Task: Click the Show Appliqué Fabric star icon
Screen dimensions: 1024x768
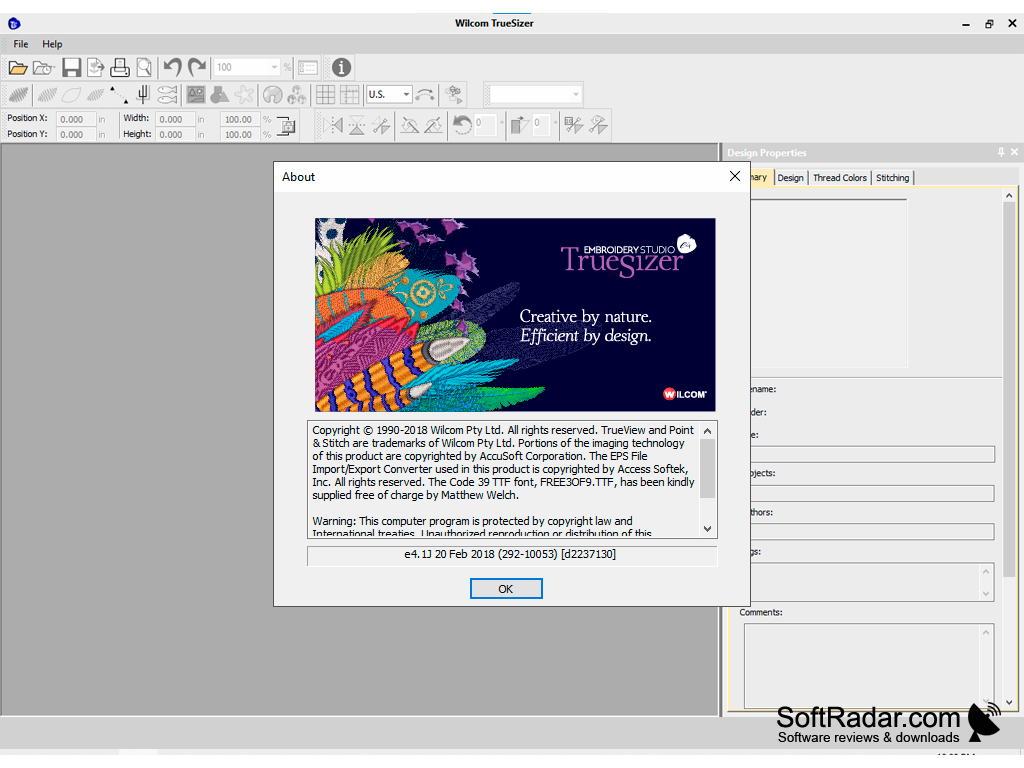Action: 244,95
